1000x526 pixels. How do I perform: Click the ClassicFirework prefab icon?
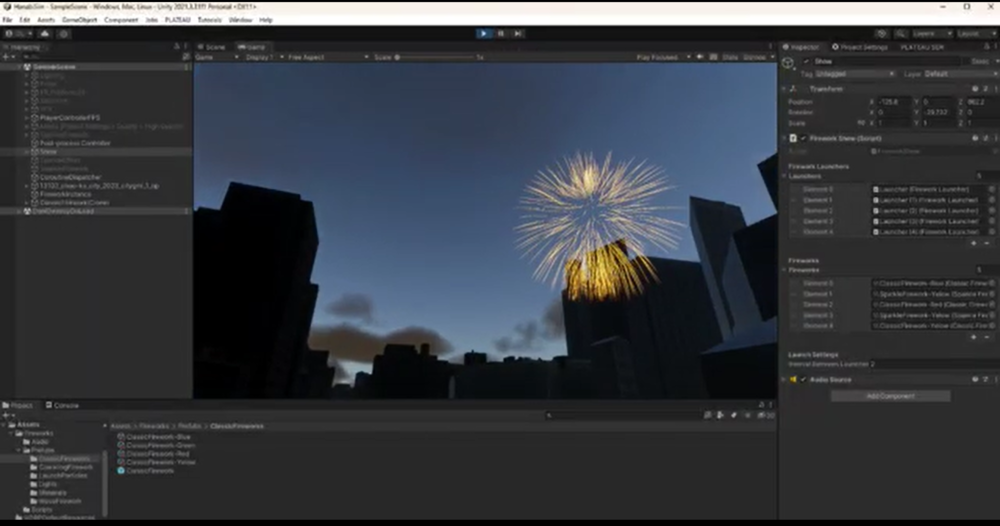click(x=121, y=470)
